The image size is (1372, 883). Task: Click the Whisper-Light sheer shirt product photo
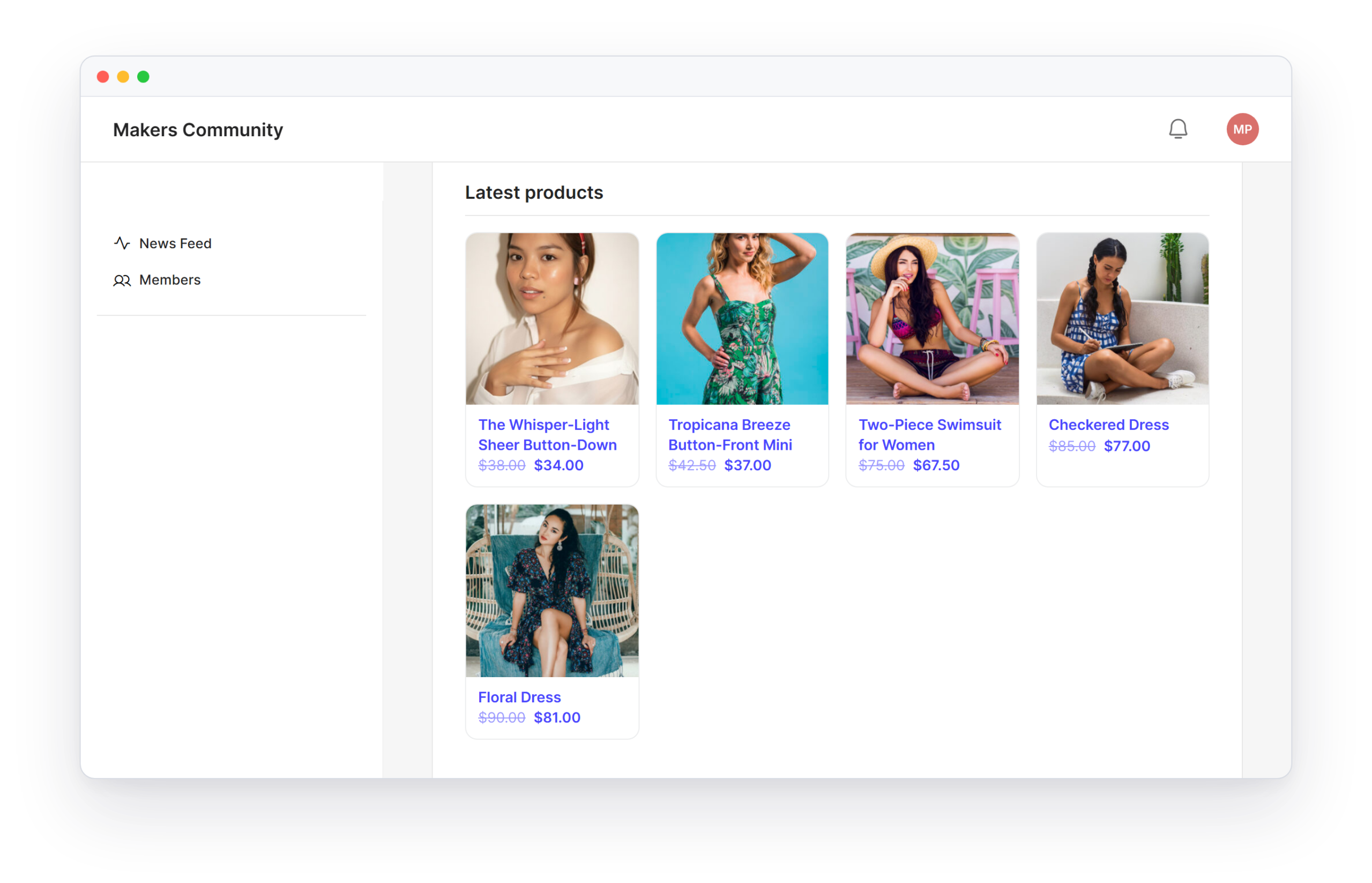click(552, 319)
